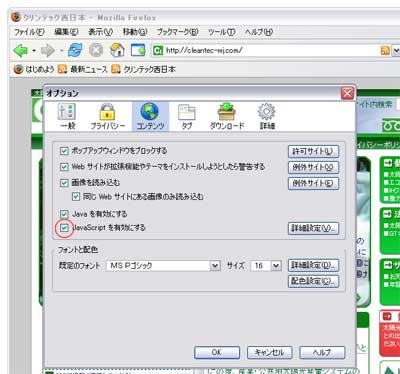Open the タブ (Tabs) options panel
Viewport: 400px width, 374px height.
187,116
